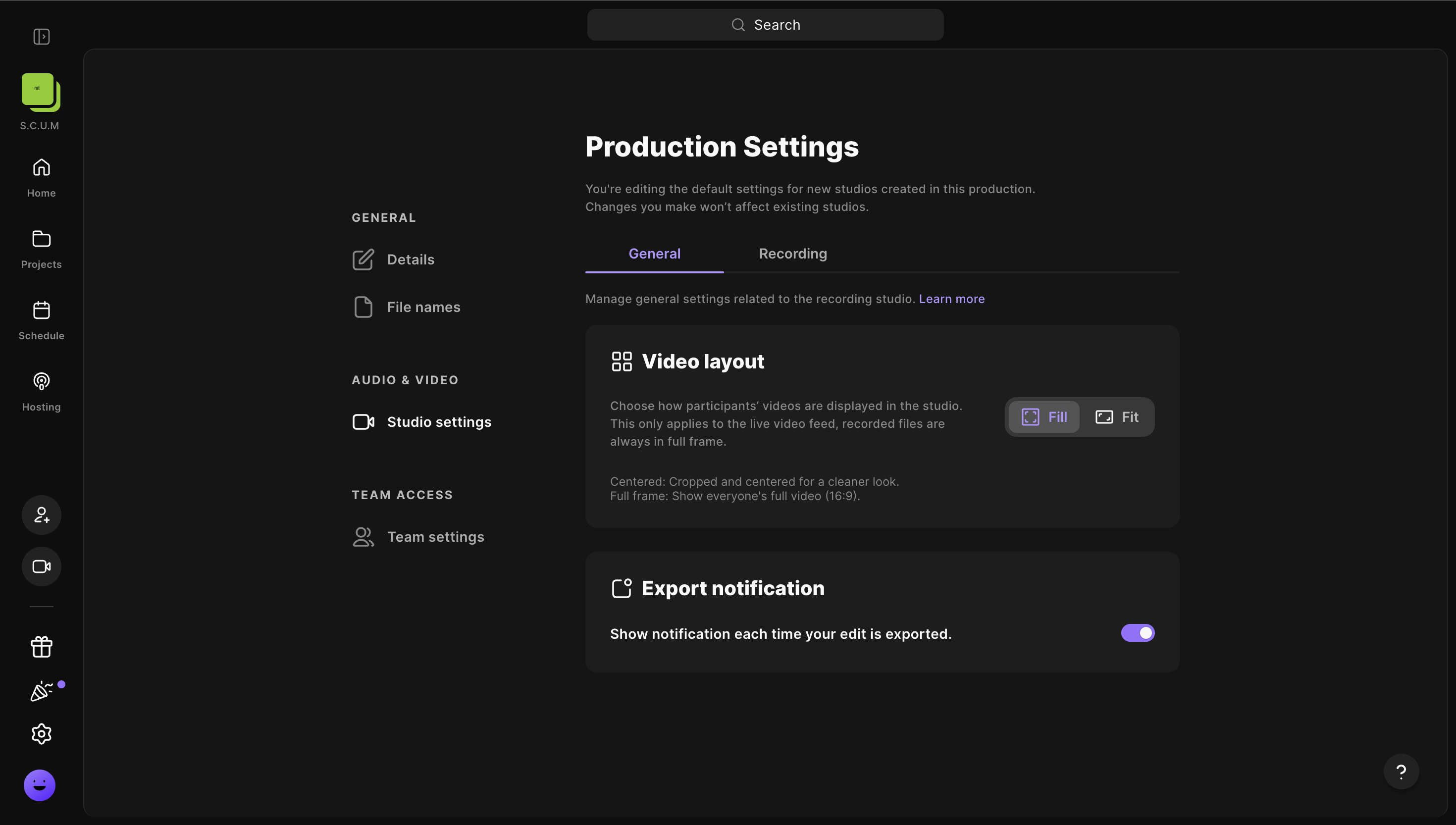Image resolution: width=1456 pixels, height=825 pixels.
Task: Select the General tab
Action: (654, 254)
